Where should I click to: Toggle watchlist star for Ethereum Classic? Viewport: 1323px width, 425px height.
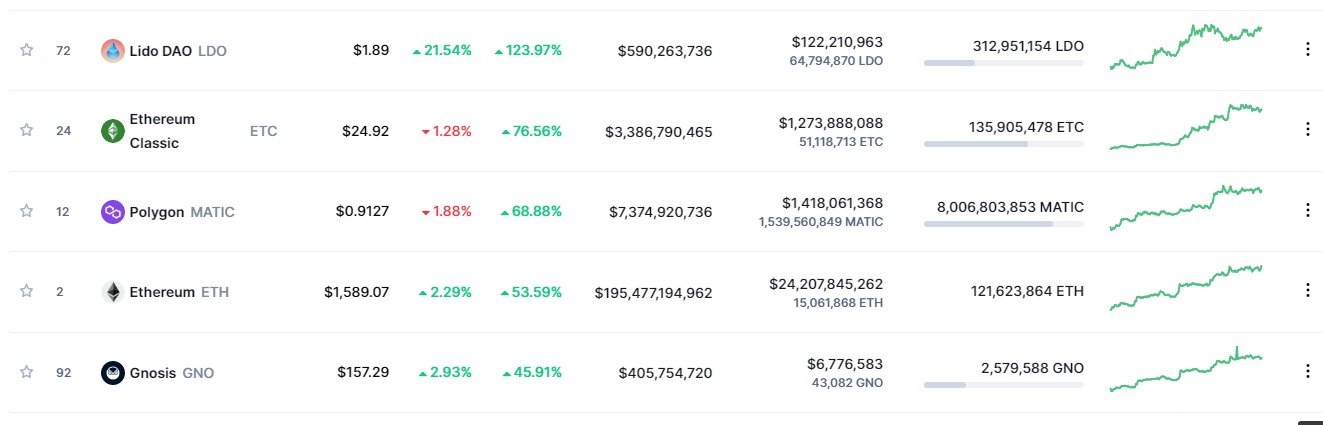[27, 130]
